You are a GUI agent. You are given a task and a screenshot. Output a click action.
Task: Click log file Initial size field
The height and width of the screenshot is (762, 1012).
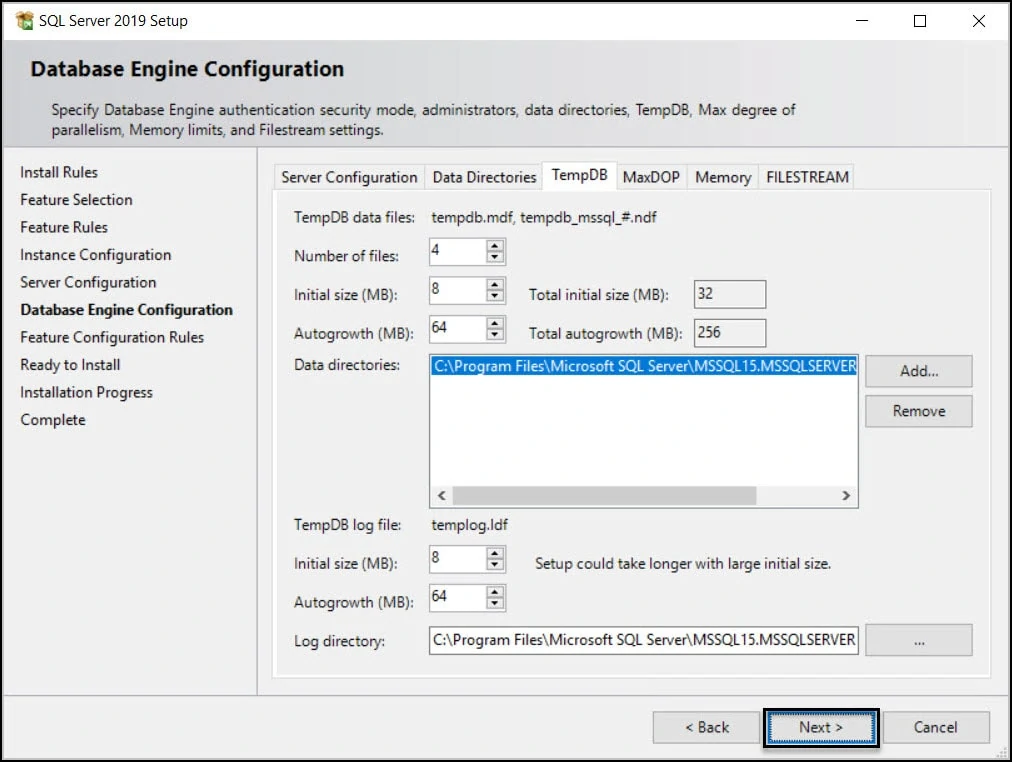tap(458, 559)
